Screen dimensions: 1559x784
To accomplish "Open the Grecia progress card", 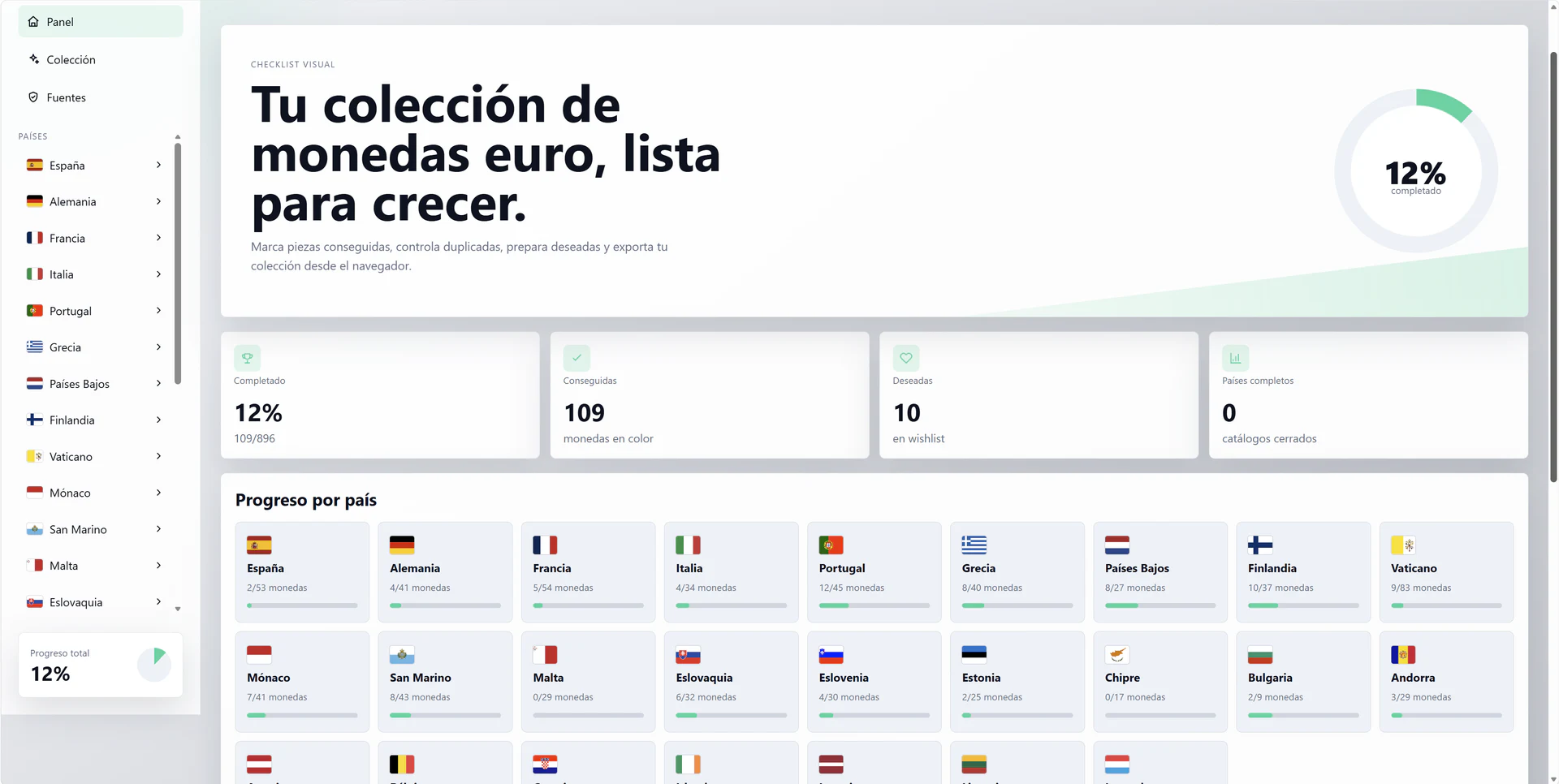I will (x=1017, y=572).
